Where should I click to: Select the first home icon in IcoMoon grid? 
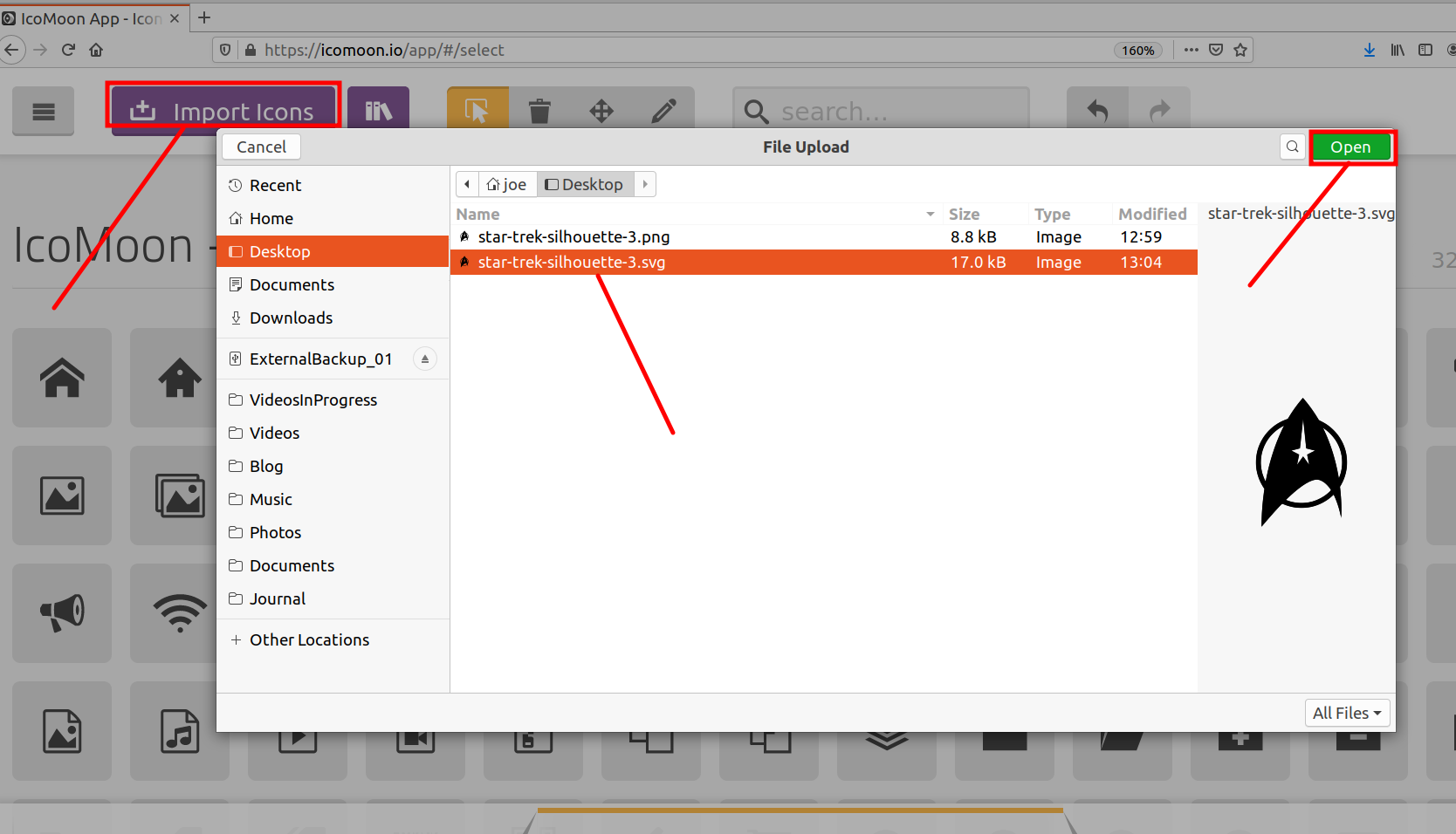[x=62, y=378]
